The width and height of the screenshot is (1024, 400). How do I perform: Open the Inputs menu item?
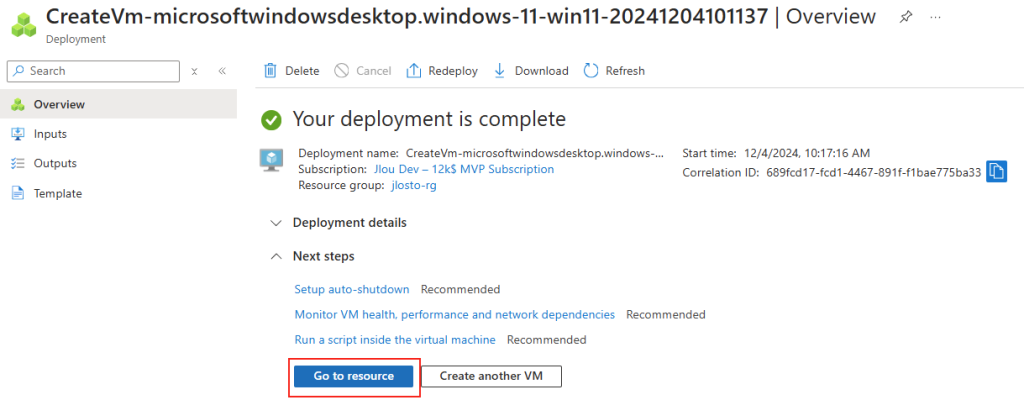click(118, 134)
